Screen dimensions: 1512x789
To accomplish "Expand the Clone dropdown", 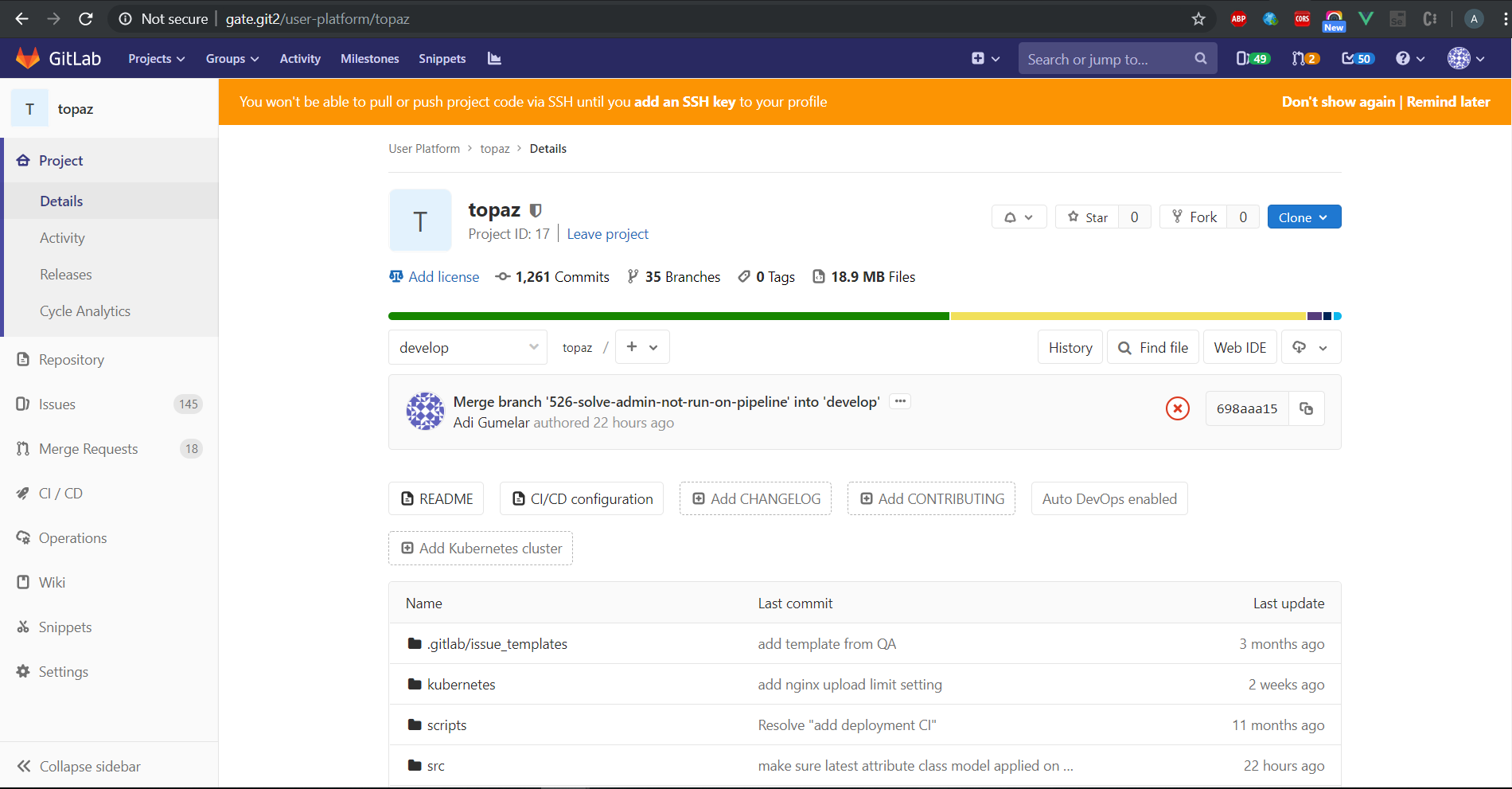I will pyautogui.click(x=1304, y=217).
